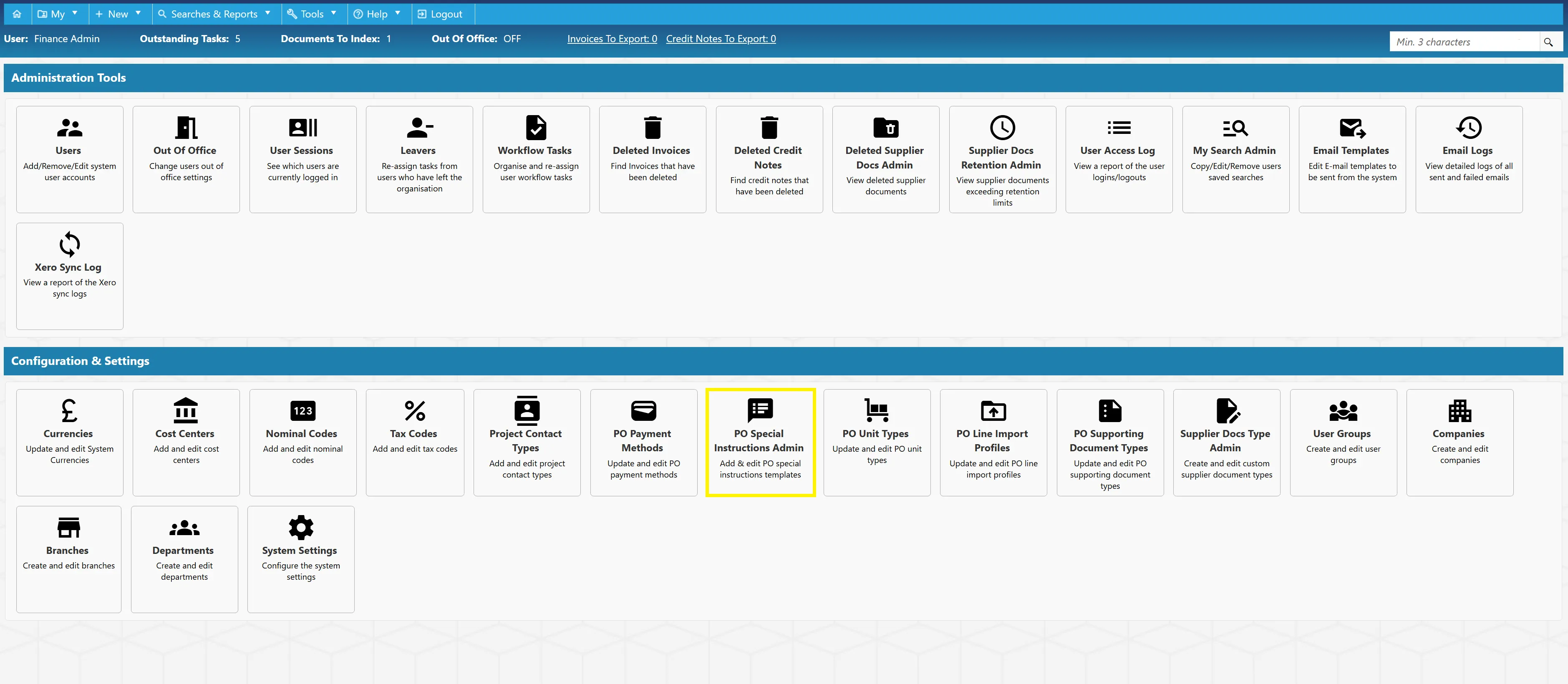Click 'Create and edit branches' description
Viewport: 1568px width, 684px height.
tap(69, 566)
